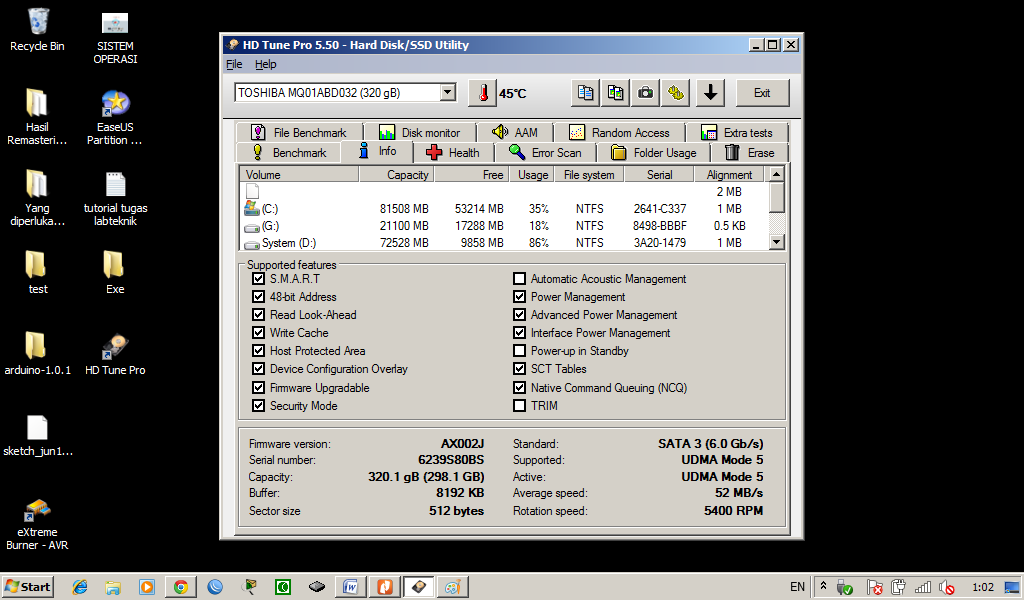Open Windows Explorer from taskbar
Image resolution: width=1024 pixels, height=600 pixels.
(x=114, y=587)
